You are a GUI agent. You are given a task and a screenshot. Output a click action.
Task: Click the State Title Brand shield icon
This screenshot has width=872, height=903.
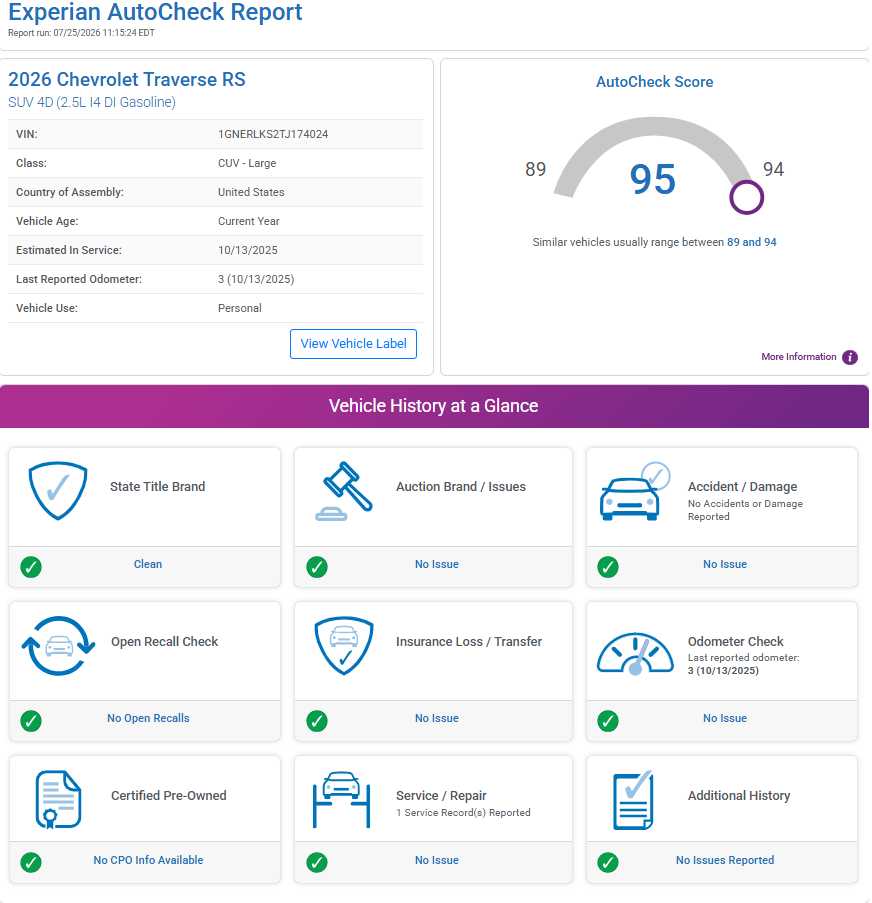(58, 490)
